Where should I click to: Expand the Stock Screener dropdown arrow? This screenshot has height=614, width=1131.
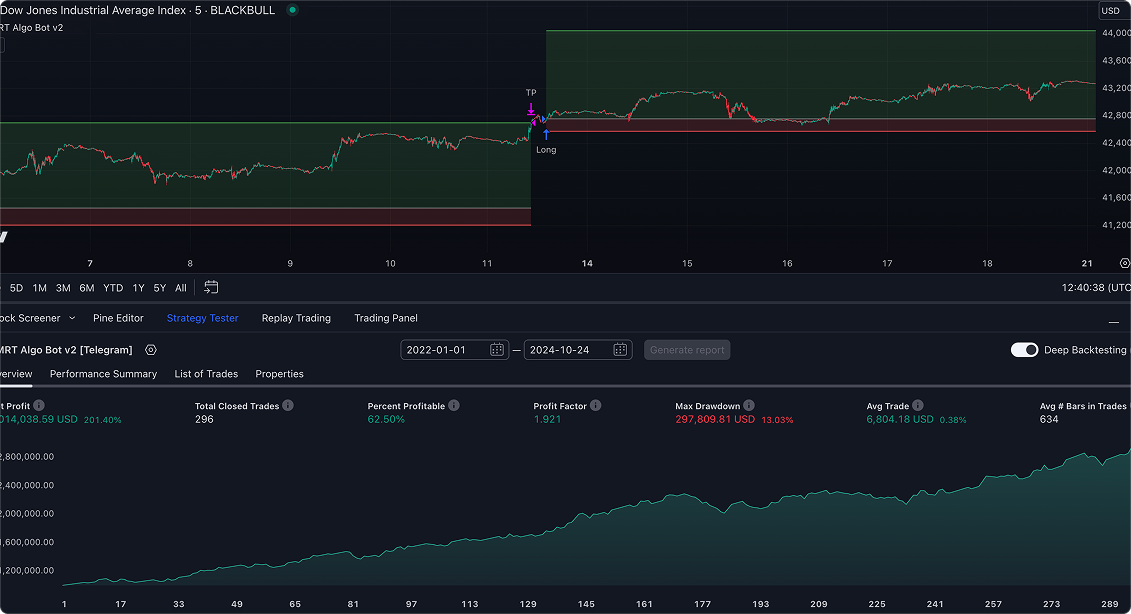(72, 318)
